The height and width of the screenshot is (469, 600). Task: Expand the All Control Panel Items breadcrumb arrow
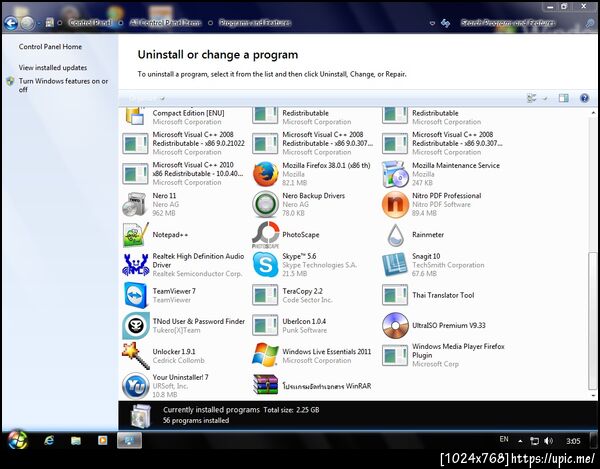click(x=210, y=23)
